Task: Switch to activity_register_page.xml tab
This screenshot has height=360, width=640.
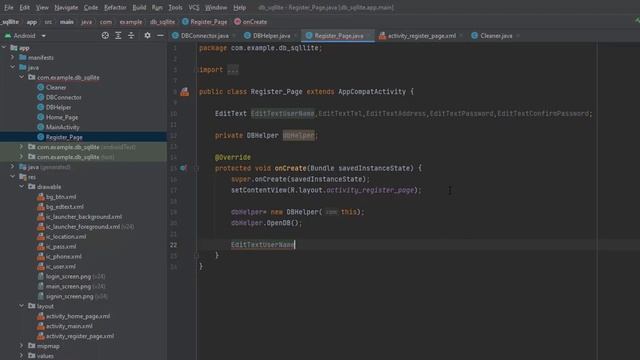Action: 422,36
